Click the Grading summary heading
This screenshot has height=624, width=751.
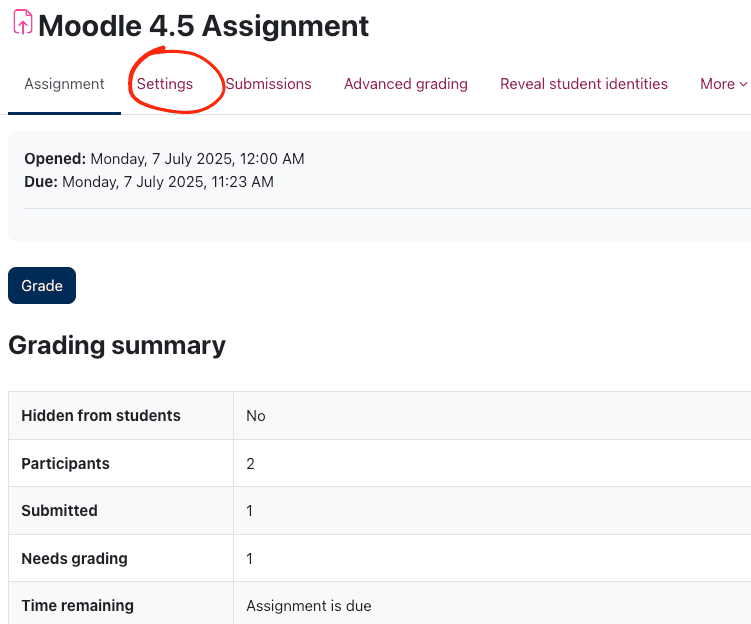(117, 345)
